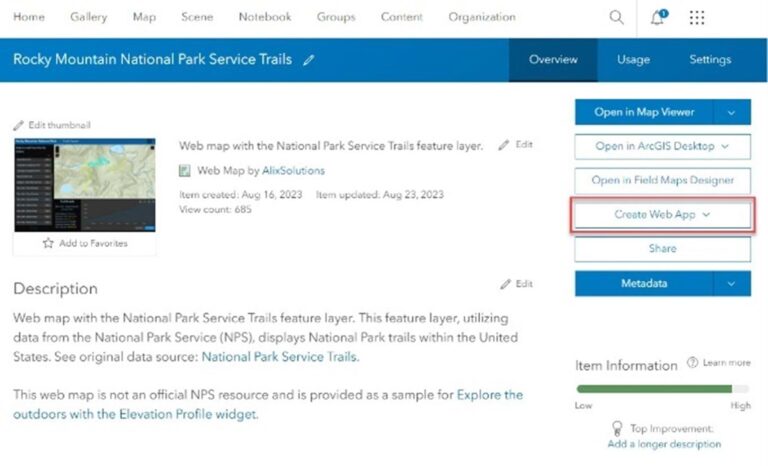Open Gallery in the top menu

point(89,17)
